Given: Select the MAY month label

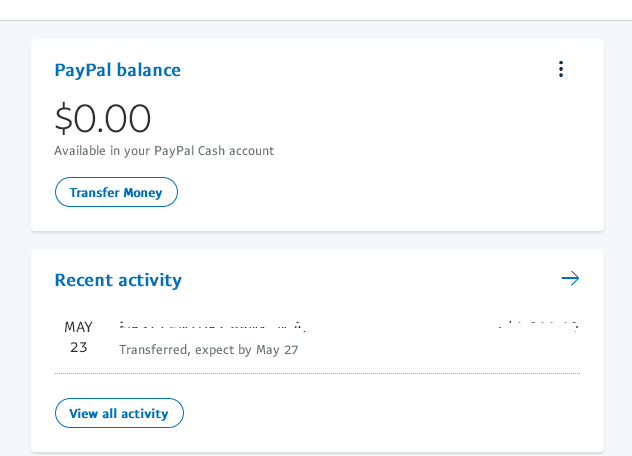Looking at the screenshot, I should [x=78, y=327].
